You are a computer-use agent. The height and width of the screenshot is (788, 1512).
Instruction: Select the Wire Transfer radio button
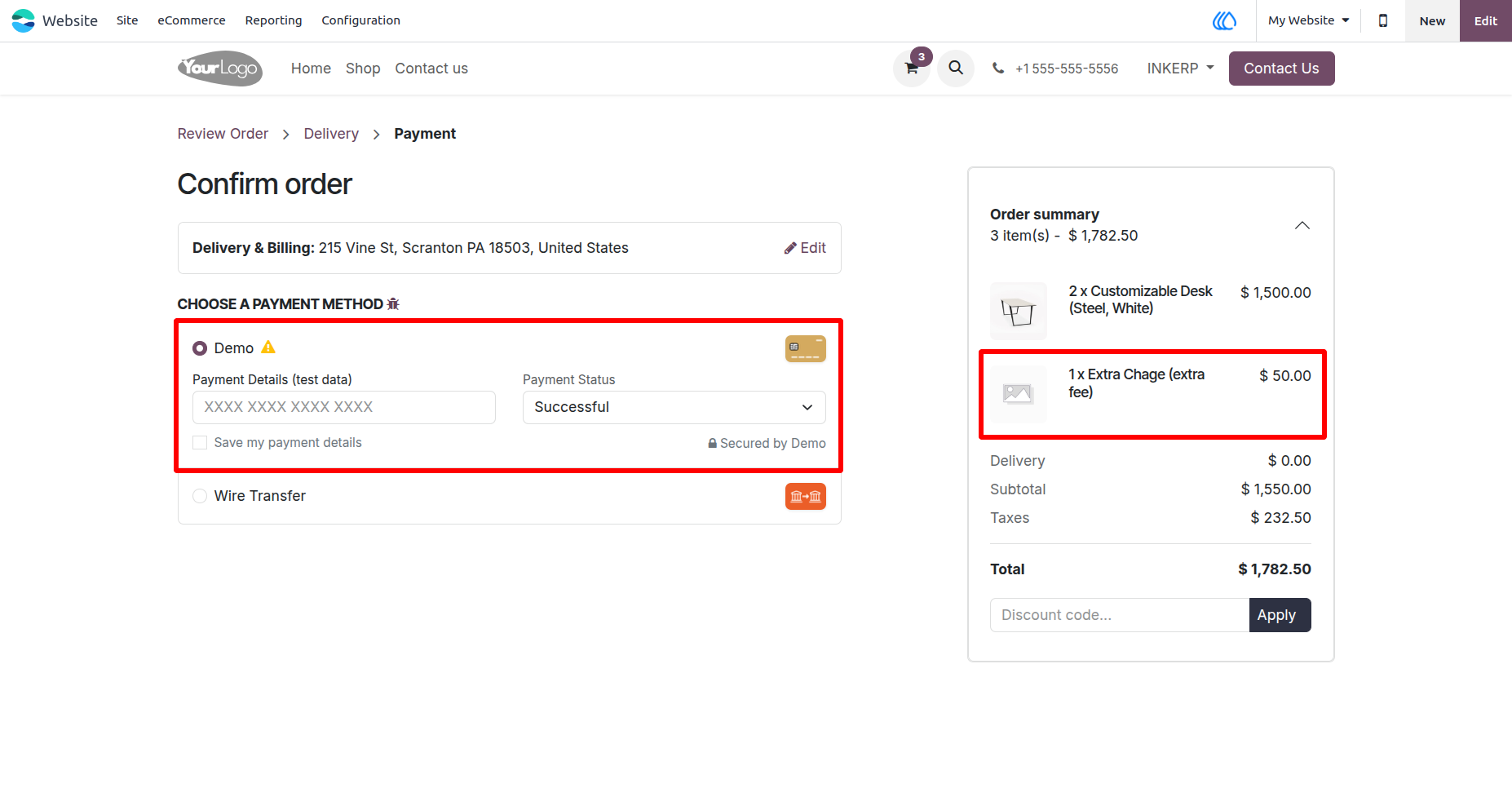(x=200, y=496)
